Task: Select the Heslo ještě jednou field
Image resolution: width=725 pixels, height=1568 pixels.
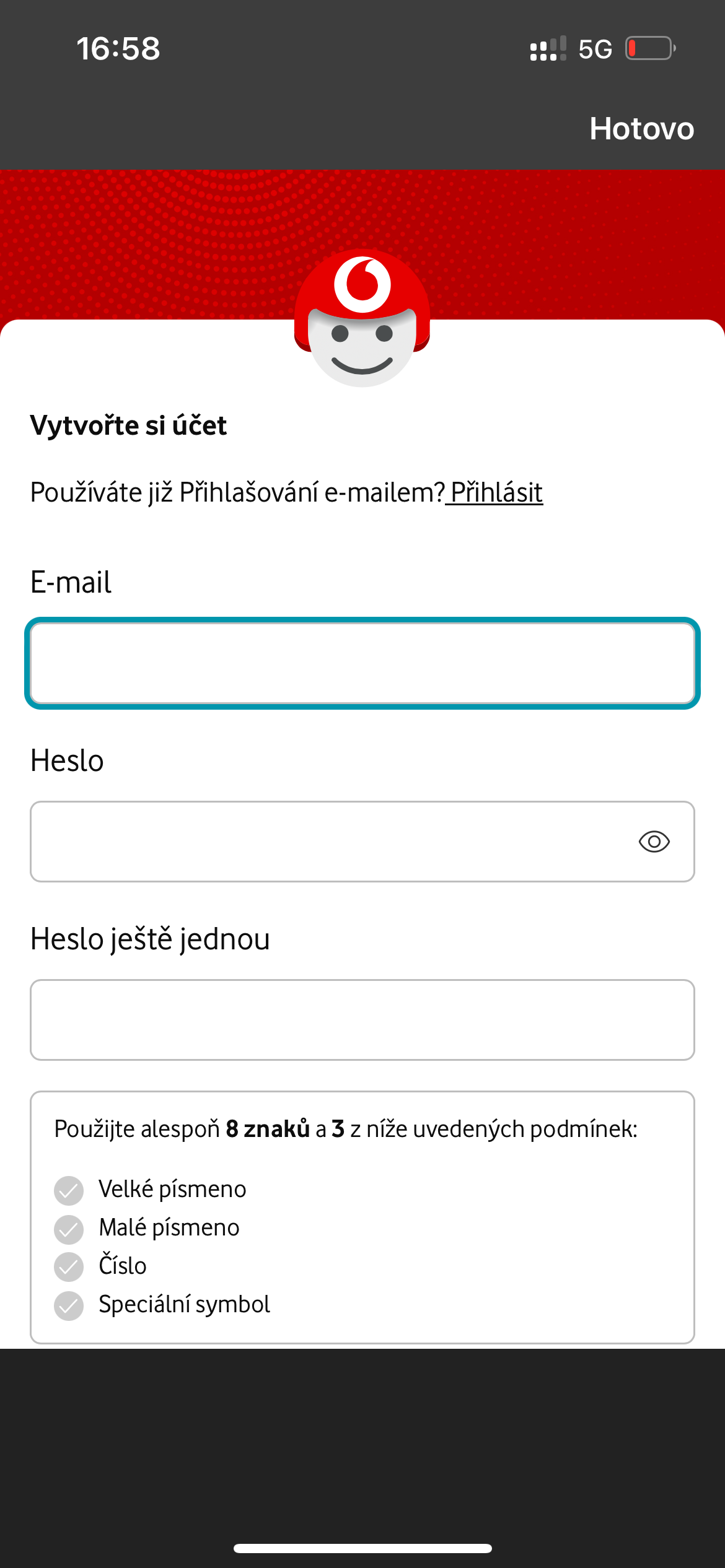Action: (x=362, y=1020)
